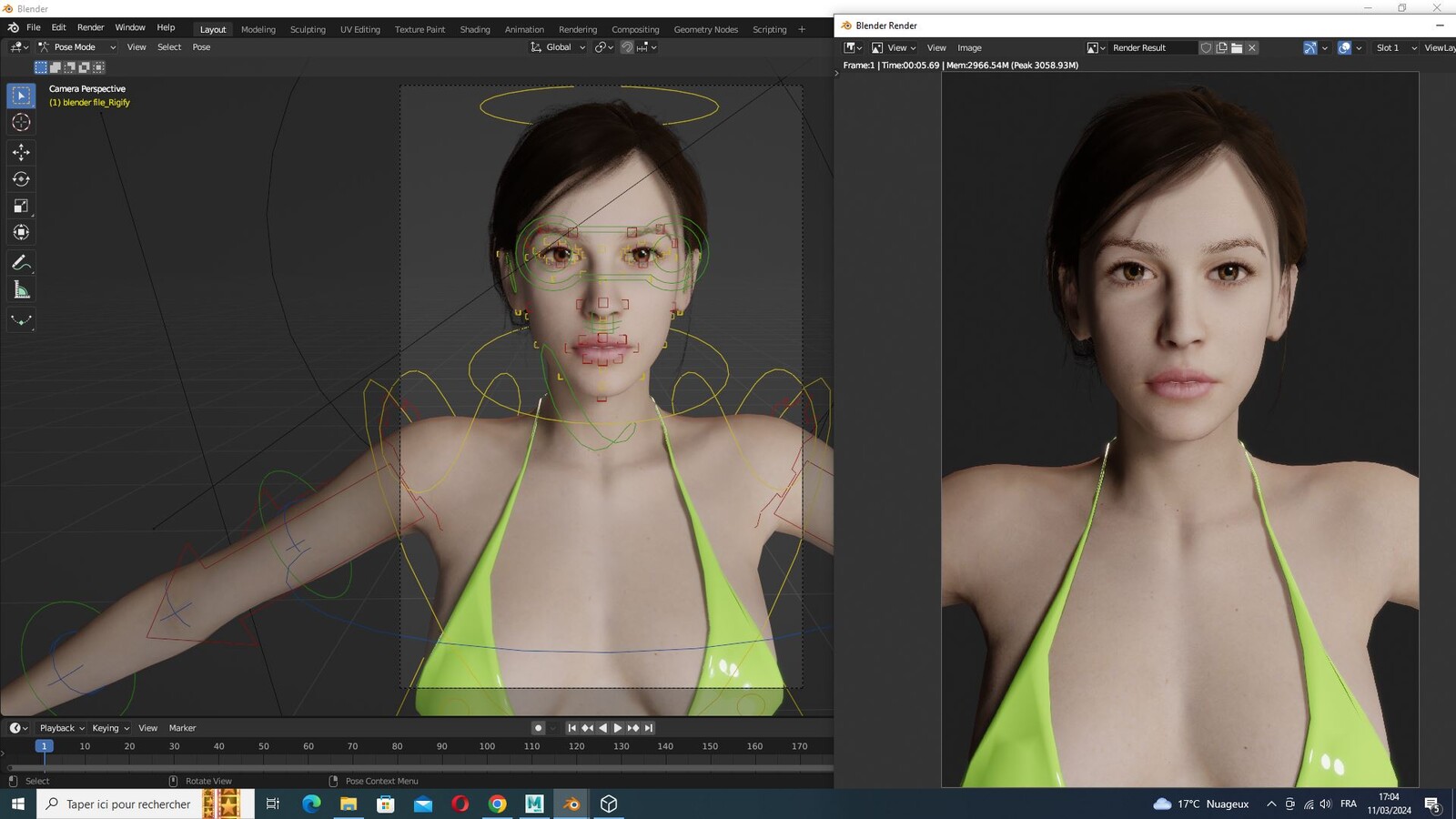
Task: Open viewport editor type dropdown
Action: [18, 47]
